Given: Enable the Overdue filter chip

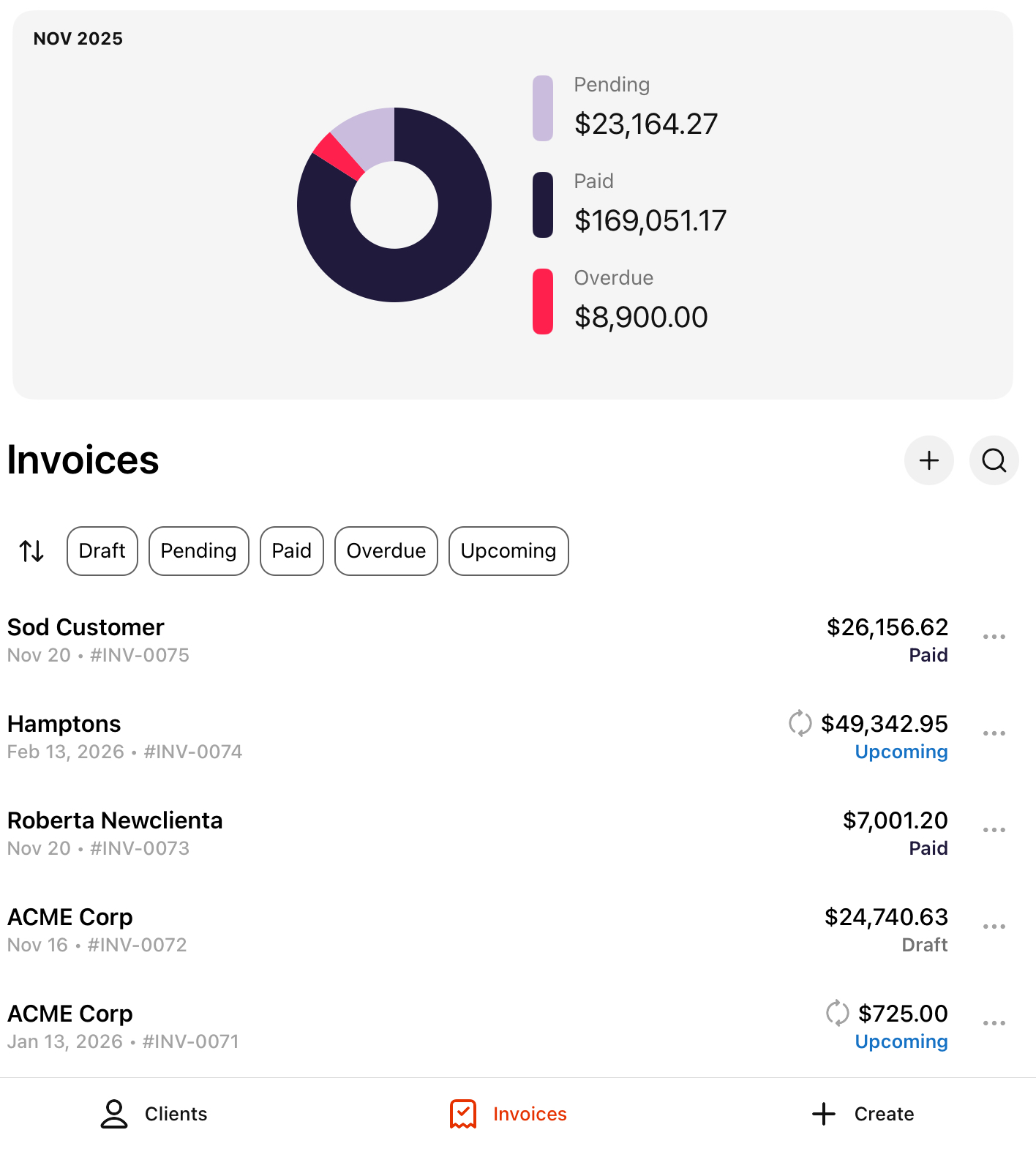Looking at the screenshot, I should pos(386,551).
